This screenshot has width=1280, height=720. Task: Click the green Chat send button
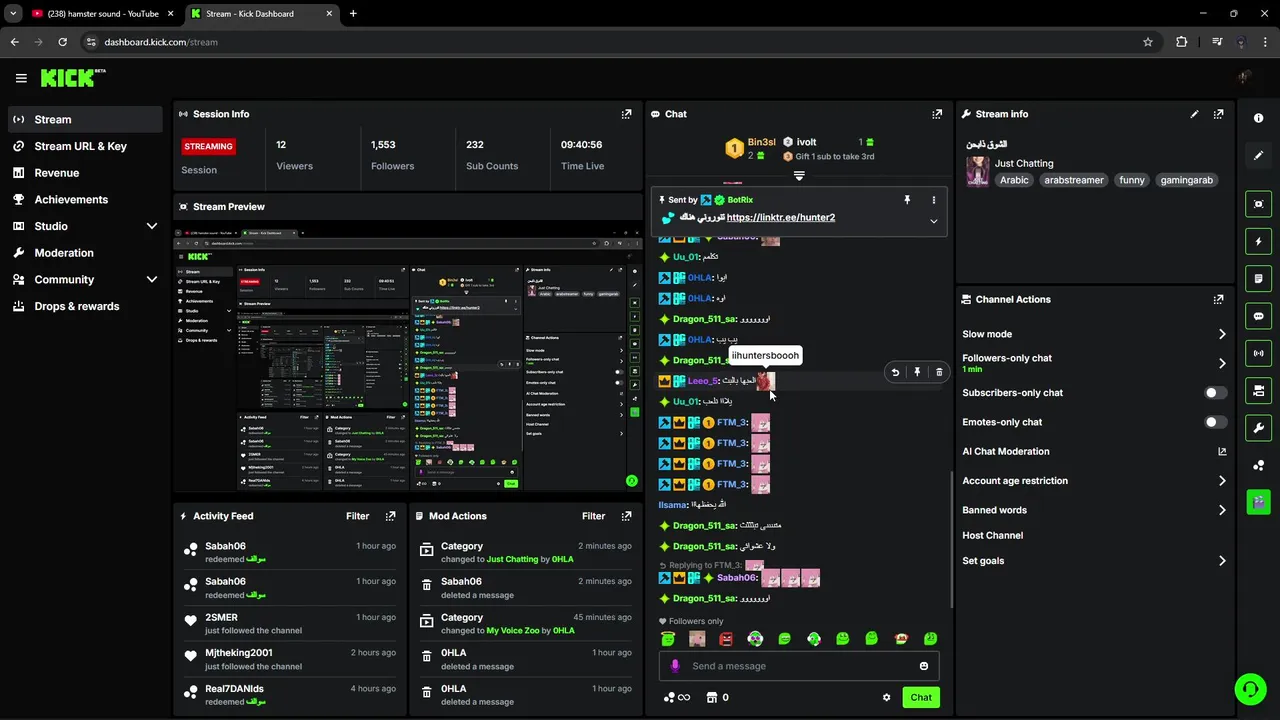point(921,698)
